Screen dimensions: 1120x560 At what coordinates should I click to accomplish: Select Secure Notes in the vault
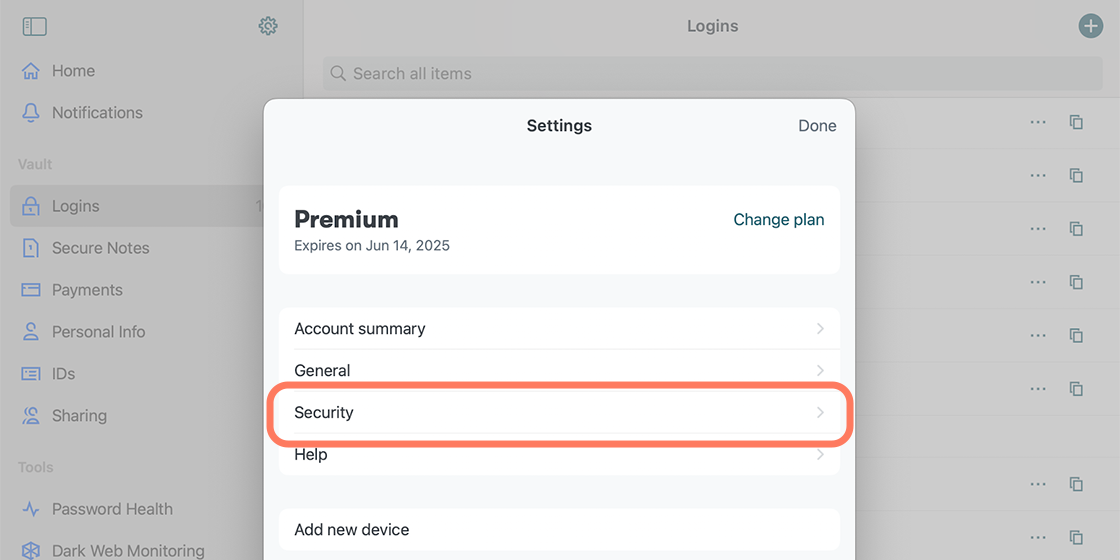pos(86,248)
